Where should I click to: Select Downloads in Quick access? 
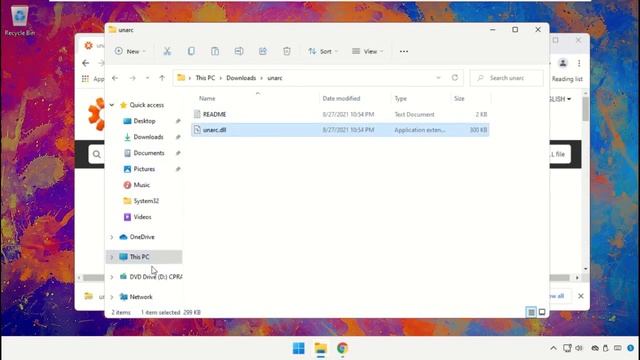(x=148, y=137)
